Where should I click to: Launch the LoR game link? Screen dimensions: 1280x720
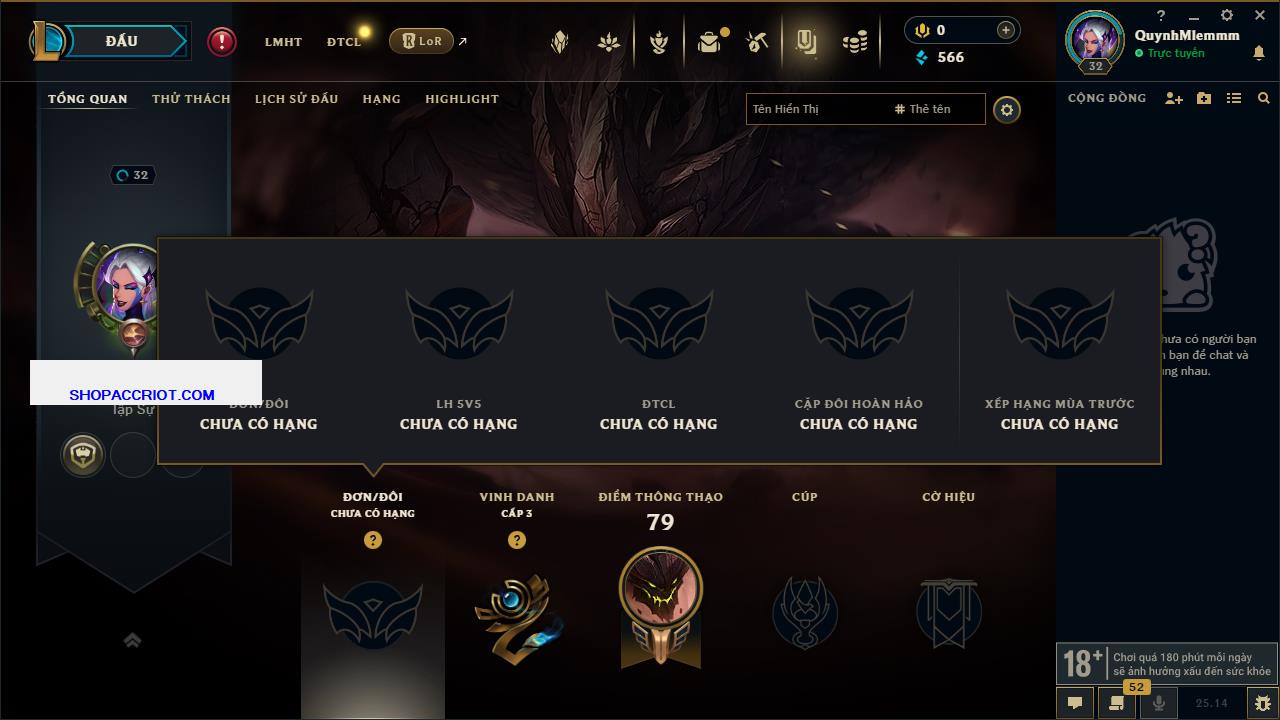click(421, 41)
